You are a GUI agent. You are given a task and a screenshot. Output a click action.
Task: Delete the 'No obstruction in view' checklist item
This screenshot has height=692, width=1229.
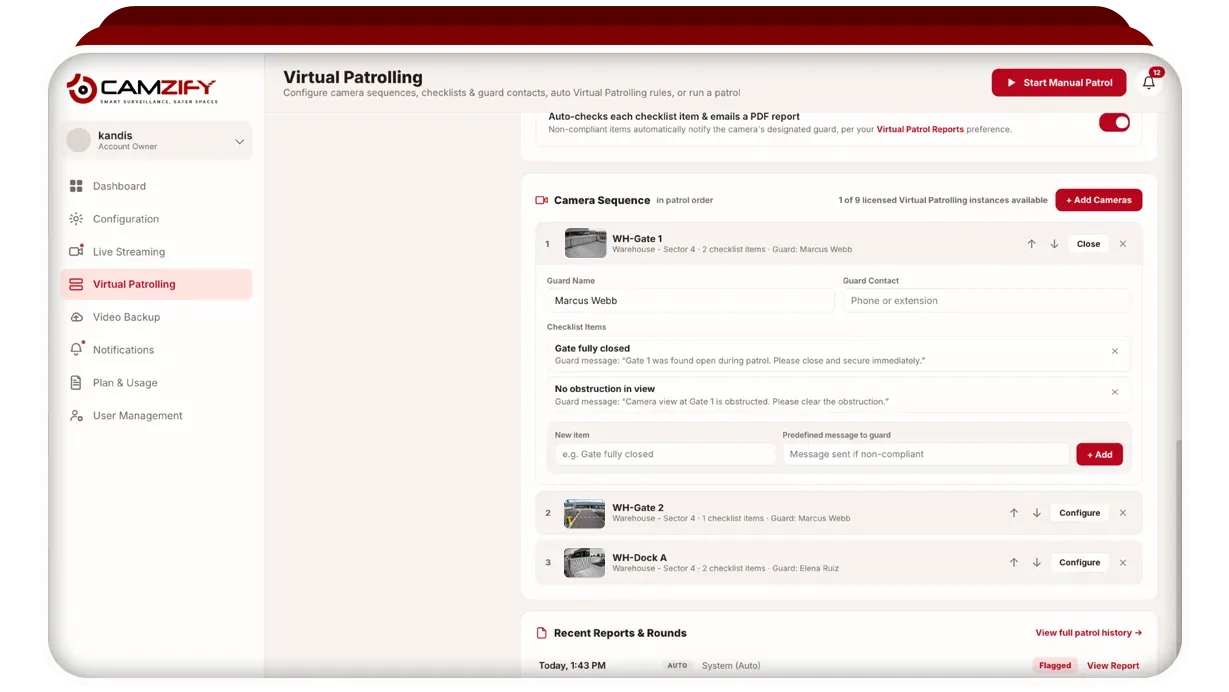pos(1115,392)
